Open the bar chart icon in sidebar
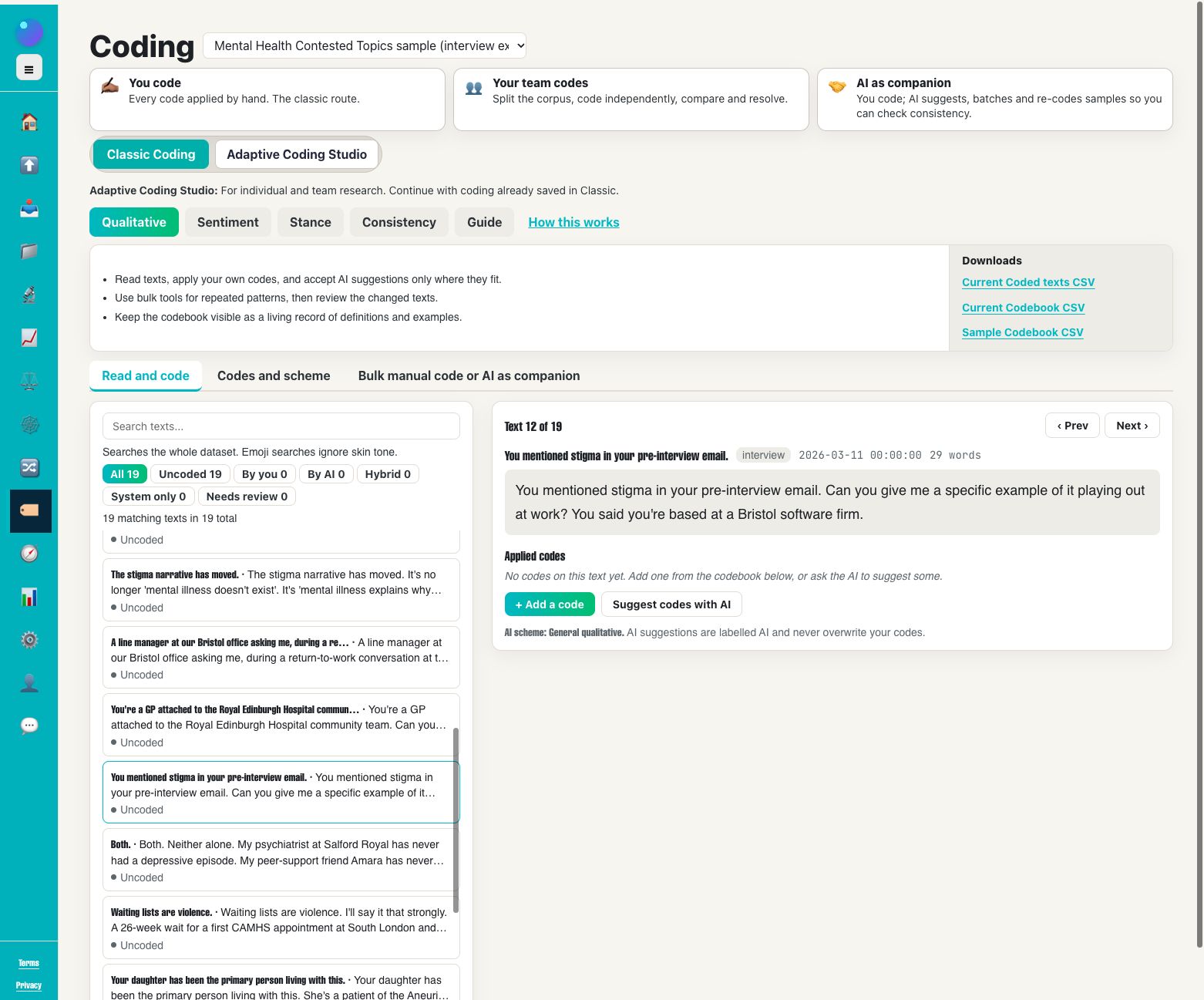This screenshot has width=1204, height=1000. [x=29, y=597]
